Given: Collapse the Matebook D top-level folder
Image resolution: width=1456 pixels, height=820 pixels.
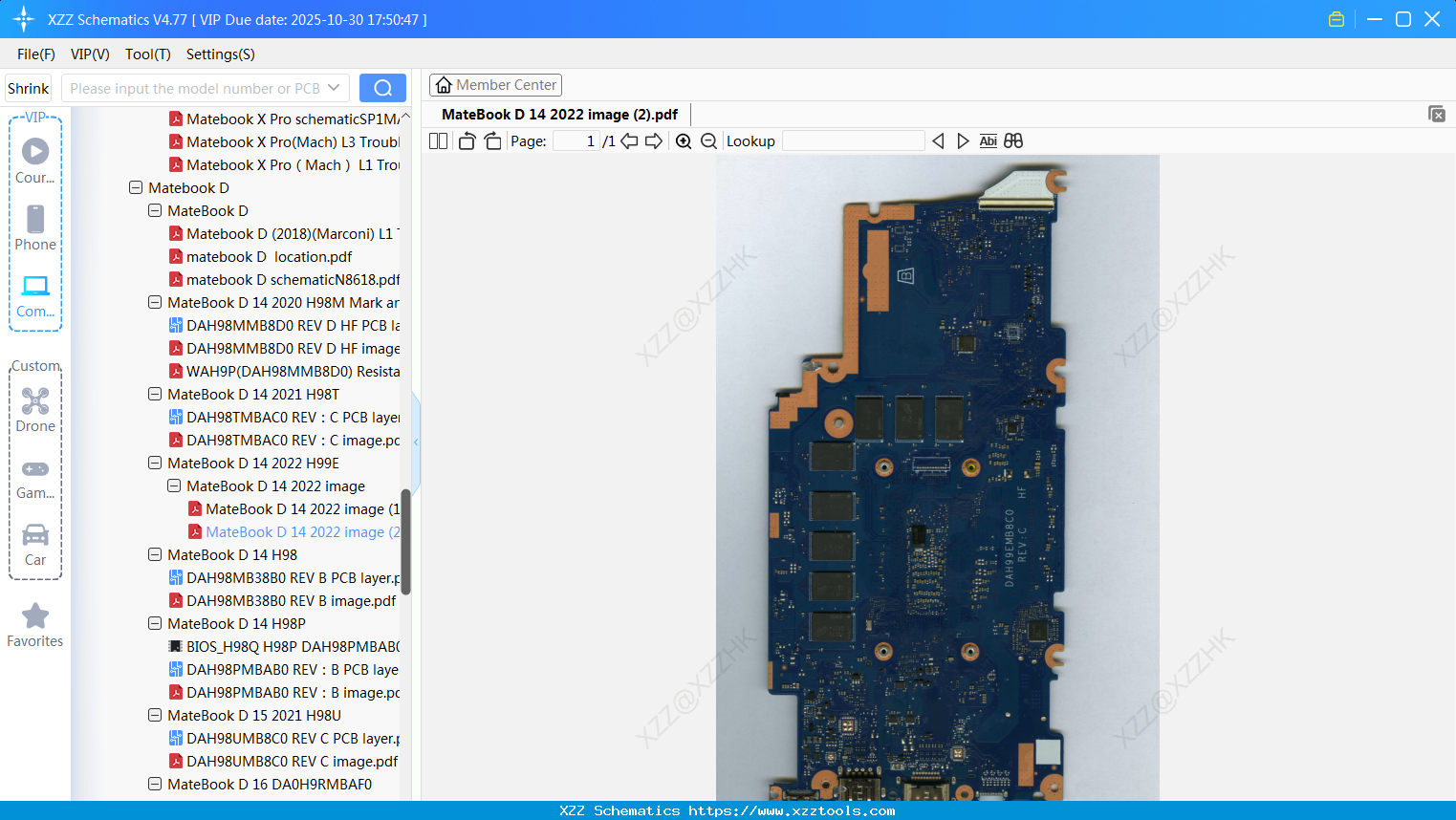Looking at the screenshot, I should (136, 188).
